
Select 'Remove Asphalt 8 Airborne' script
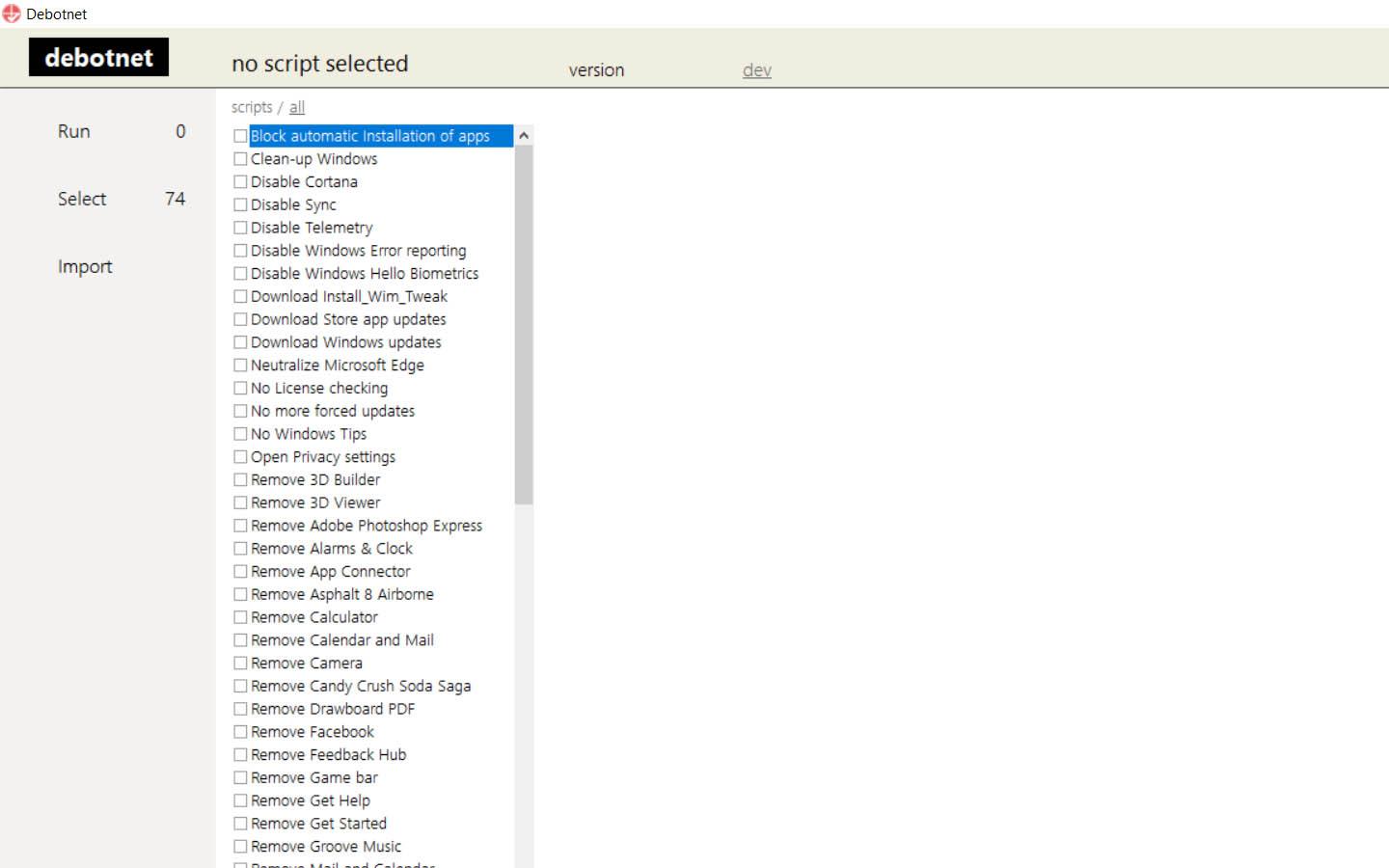[x=342, y=594]
